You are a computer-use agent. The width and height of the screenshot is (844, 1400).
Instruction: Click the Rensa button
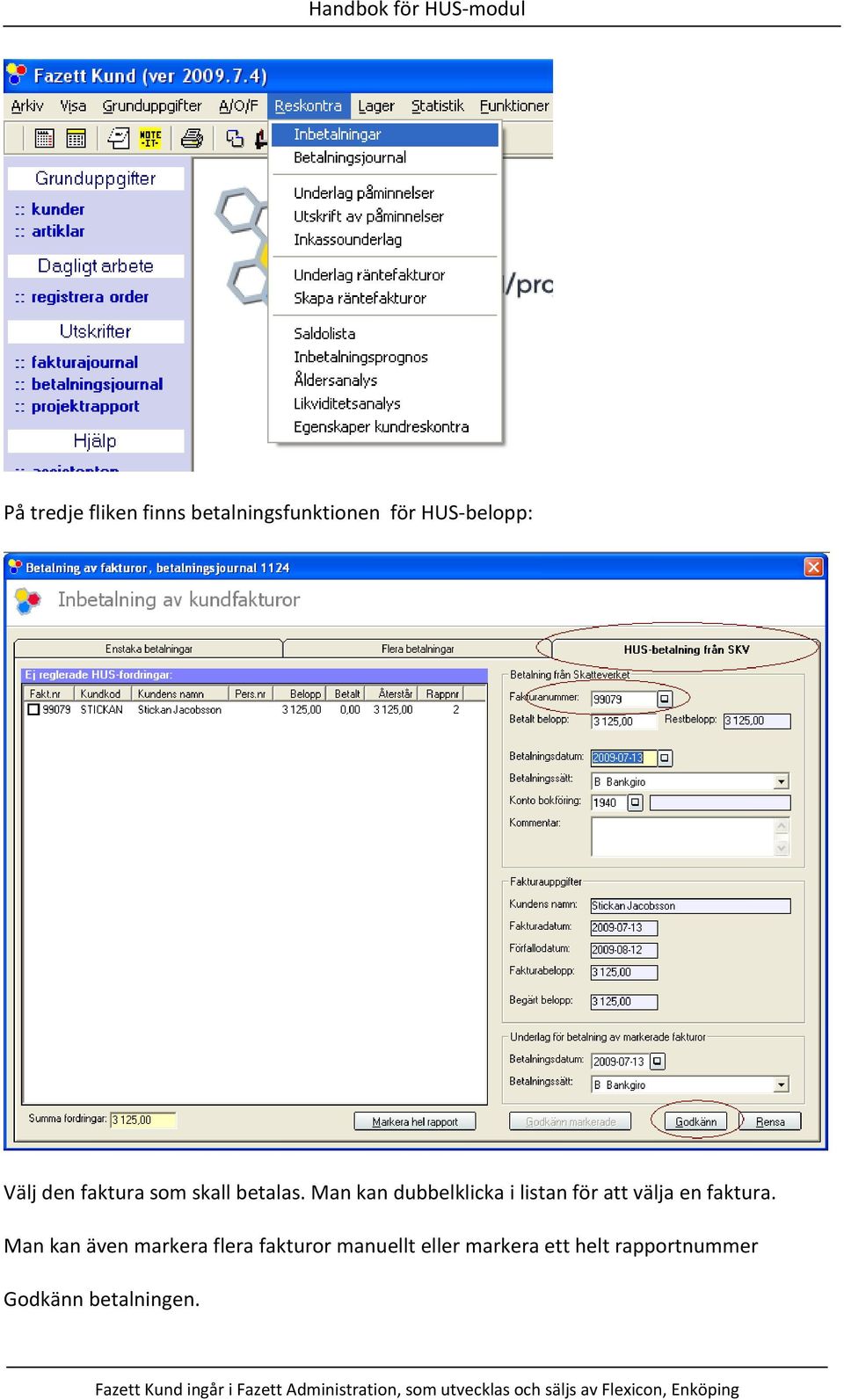pos(770,1121)
